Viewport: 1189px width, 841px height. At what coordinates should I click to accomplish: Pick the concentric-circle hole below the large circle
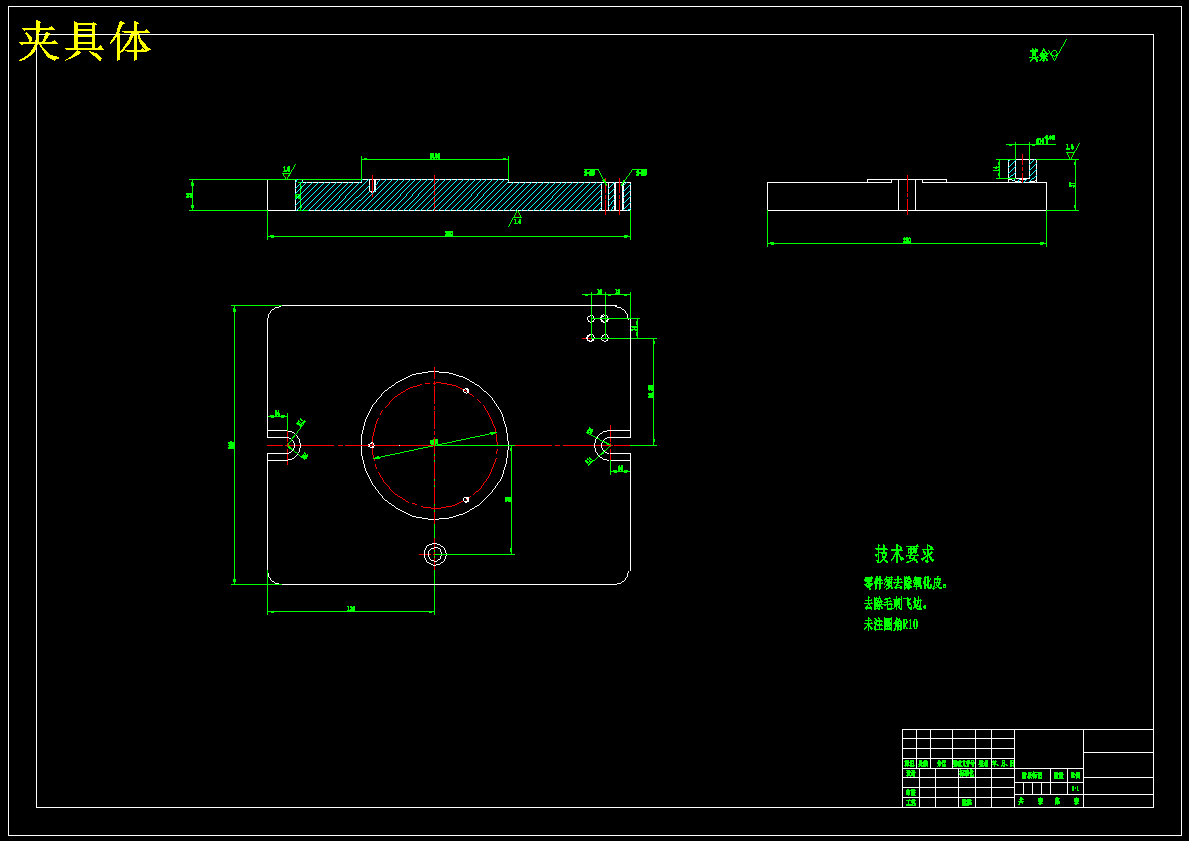[x=435, y=554]
